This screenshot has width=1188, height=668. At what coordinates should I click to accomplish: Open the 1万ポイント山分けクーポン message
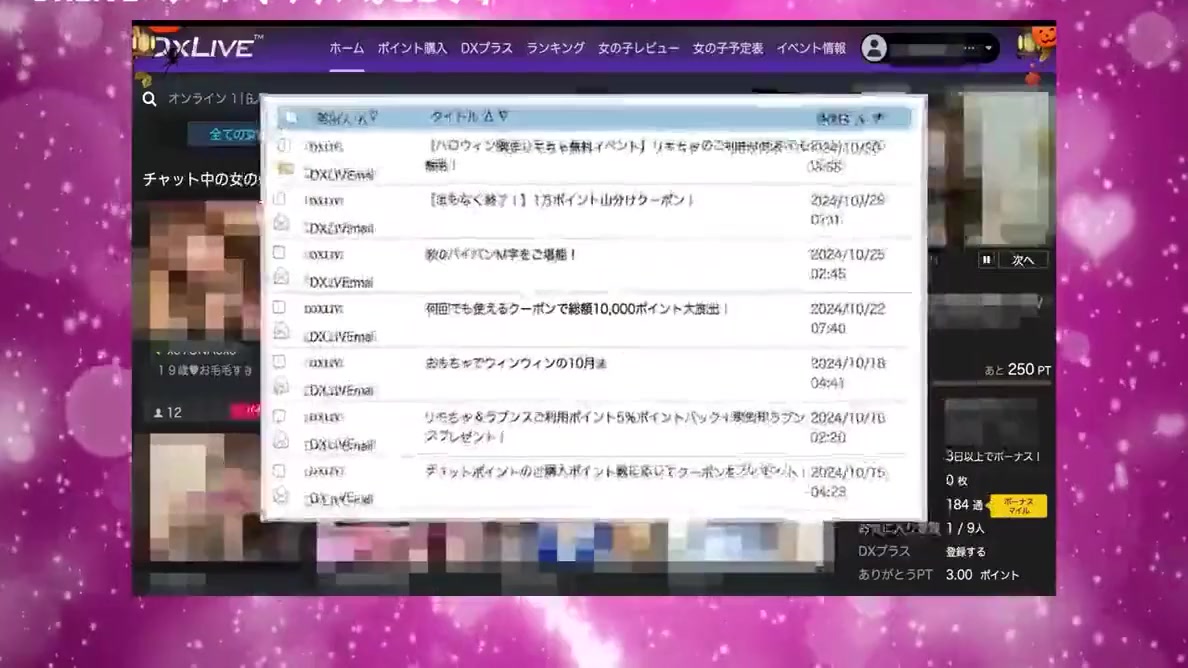click(561, 200)
